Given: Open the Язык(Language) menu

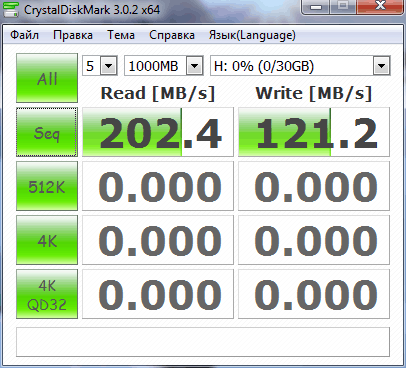Looking at the screenshot, I should (252, 35).
